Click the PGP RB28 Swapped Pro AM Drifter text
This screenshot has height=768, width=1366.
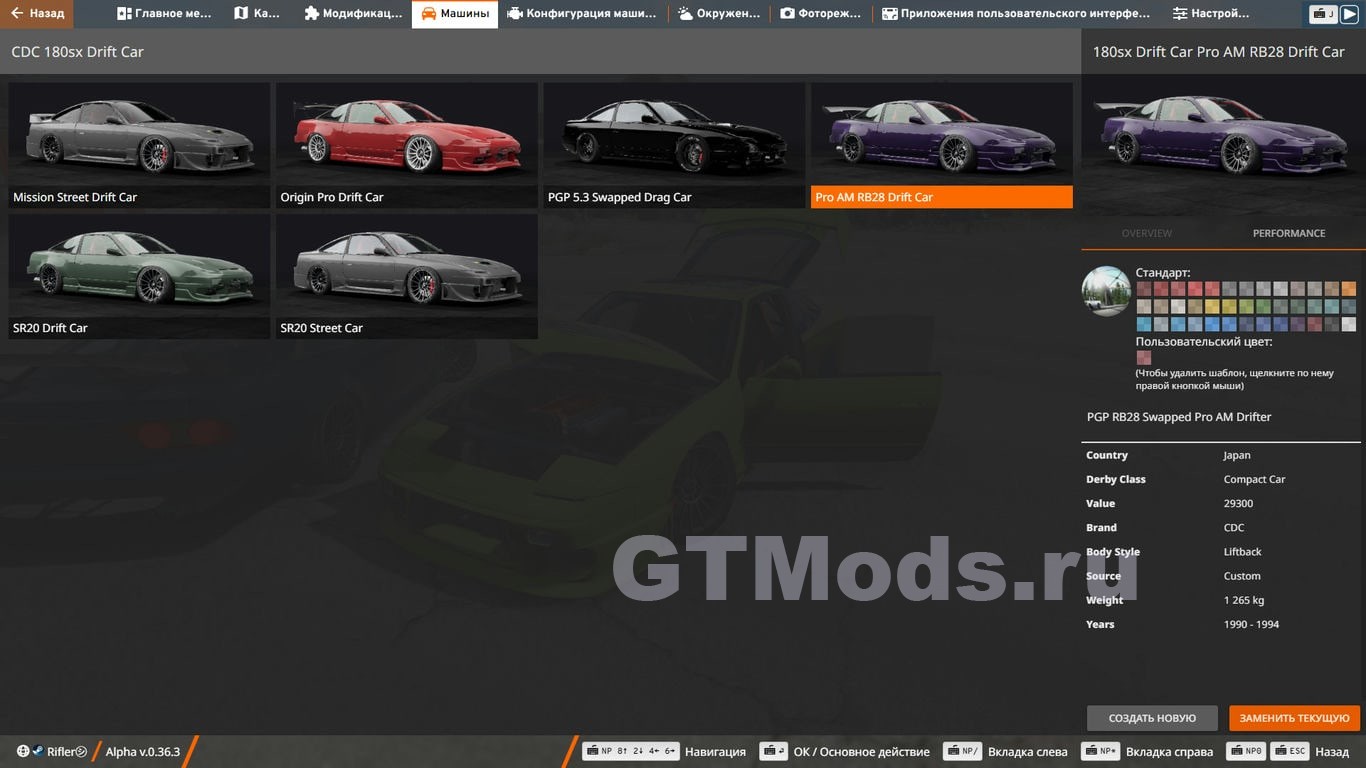click(1179, 417)
